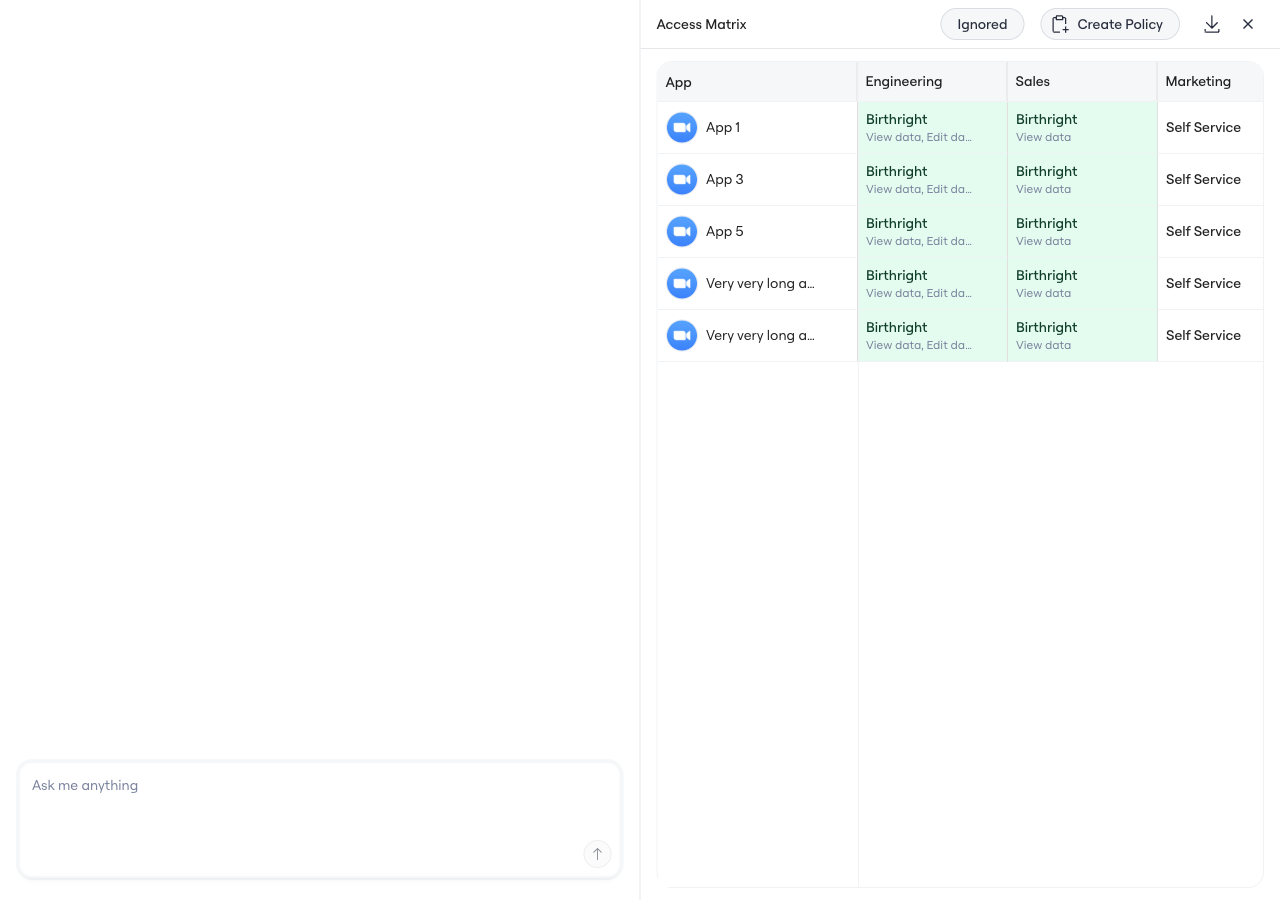Click the Create Policy button
The image size is (1280, 900).
coord(1110,24)
